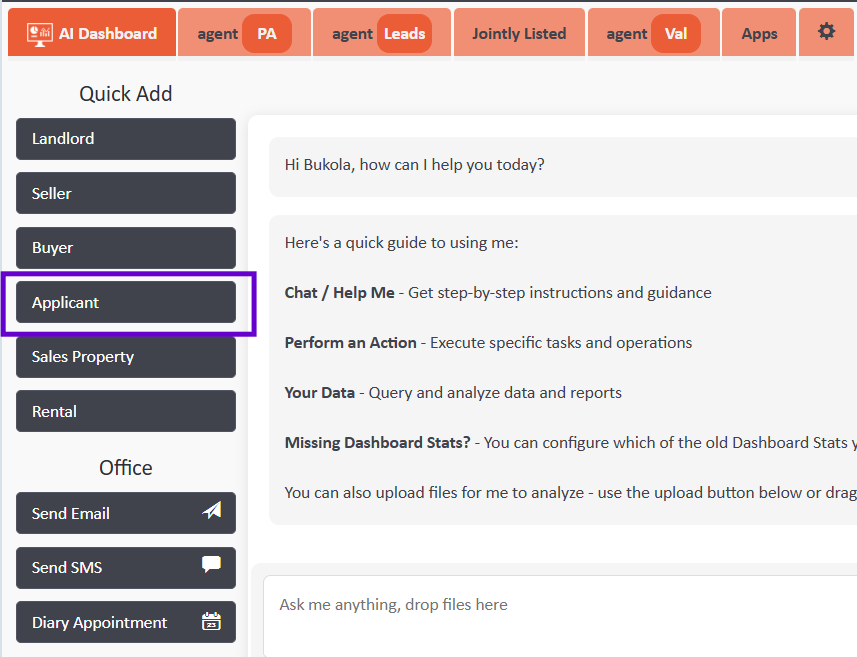Viewport: 857px width, 657px height.
Task: Click the speech bubble SMS icon
Action: [x=212, y=565]
